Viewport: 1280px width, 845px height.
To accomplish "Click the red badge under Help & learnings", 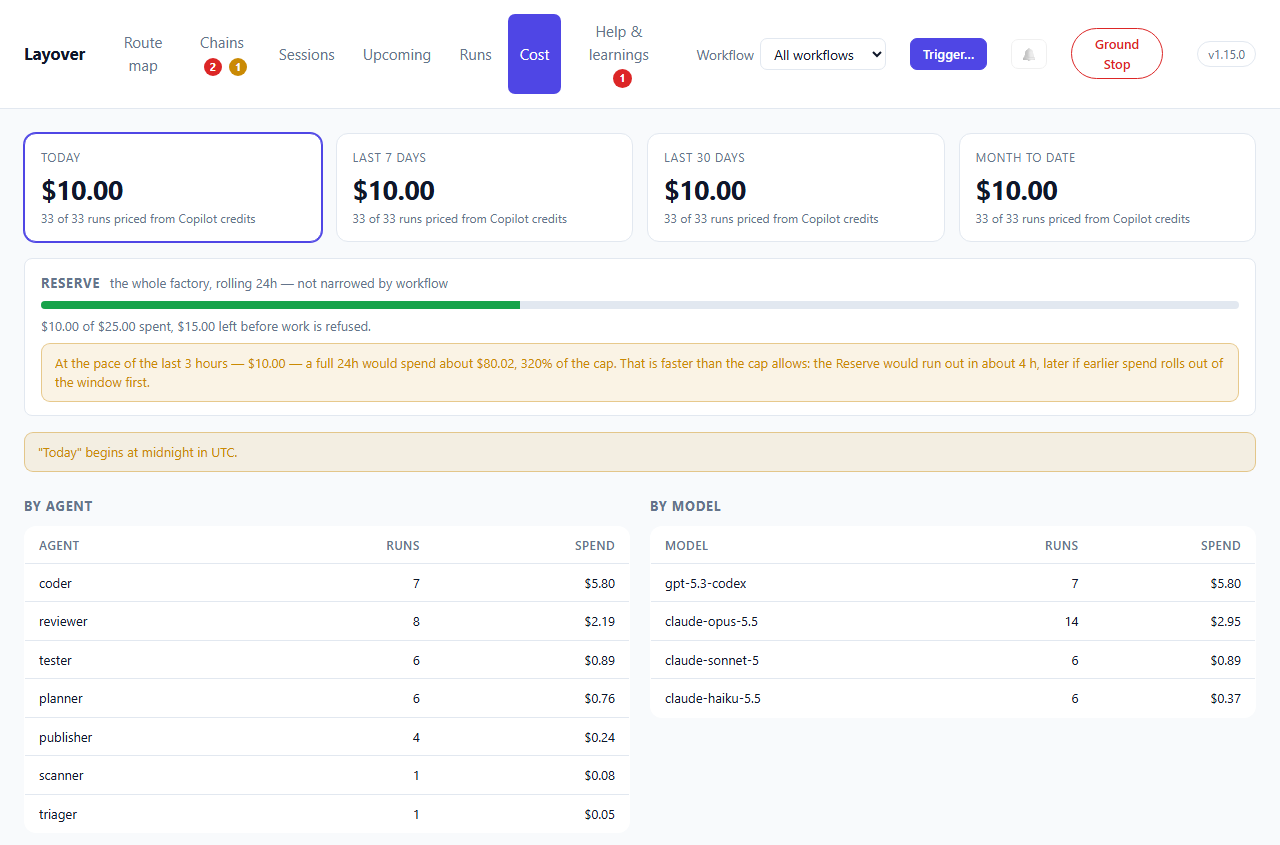I will [622, 78].
